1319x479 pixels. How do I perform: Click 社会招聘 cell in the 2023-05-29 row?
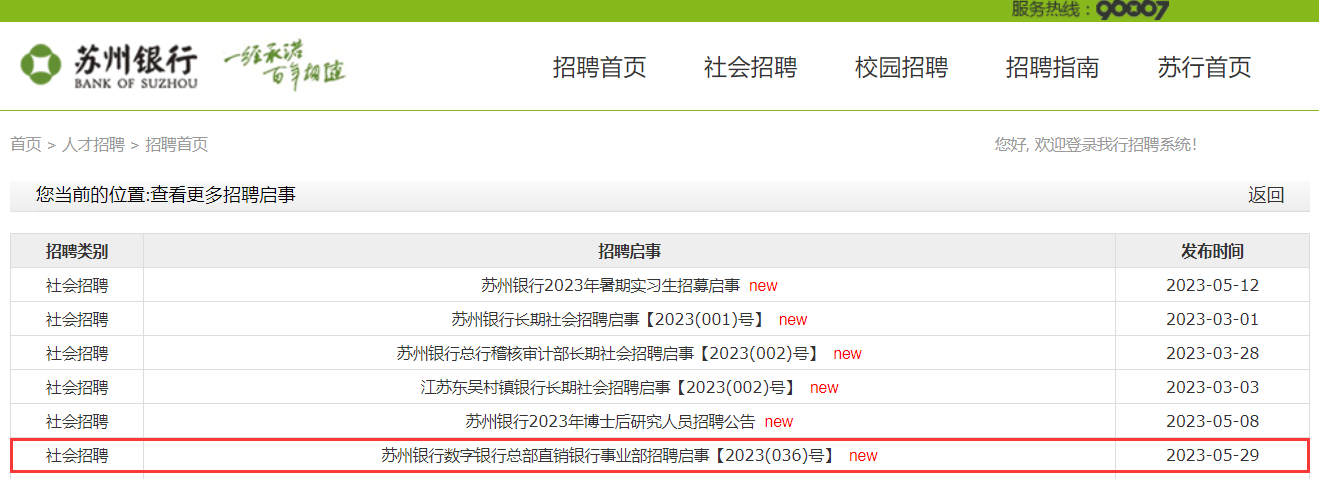[x=77, y=455]
